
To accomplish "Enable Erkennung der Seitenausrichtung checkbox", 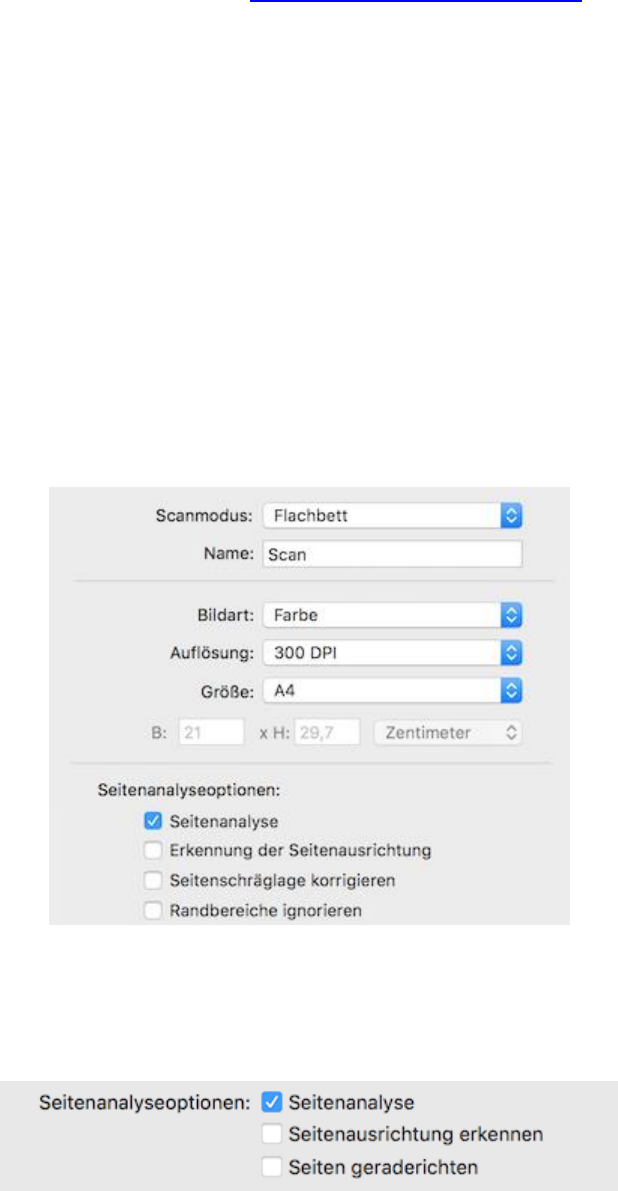I will 153,851.
